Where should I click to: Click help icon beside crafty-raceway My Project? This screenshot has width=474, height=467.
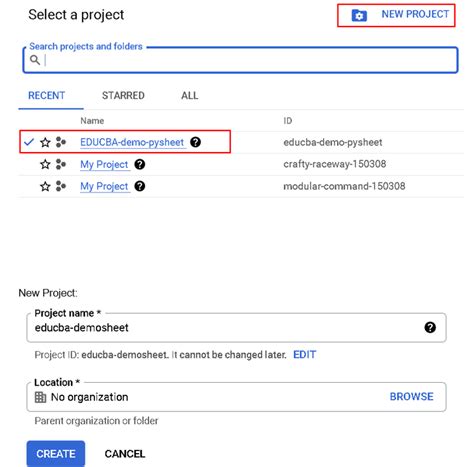coord(140,164)
